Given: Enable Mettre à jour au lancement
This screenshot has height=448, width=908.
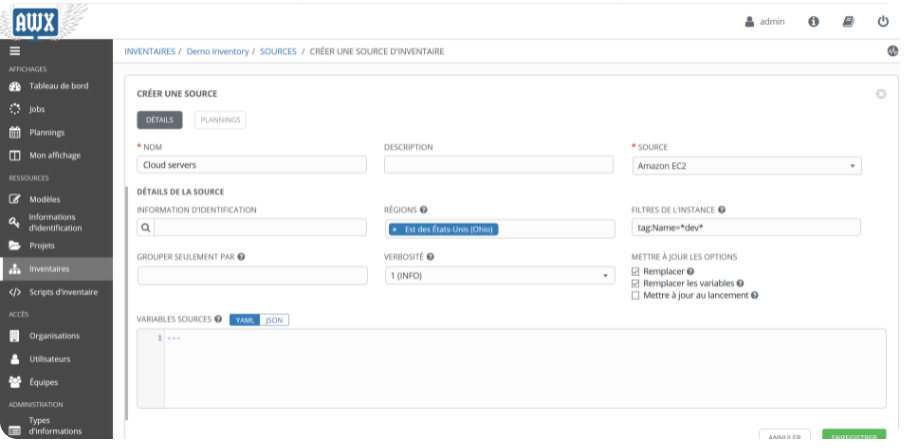Looking at the screenshot, I should click(635, 296).
